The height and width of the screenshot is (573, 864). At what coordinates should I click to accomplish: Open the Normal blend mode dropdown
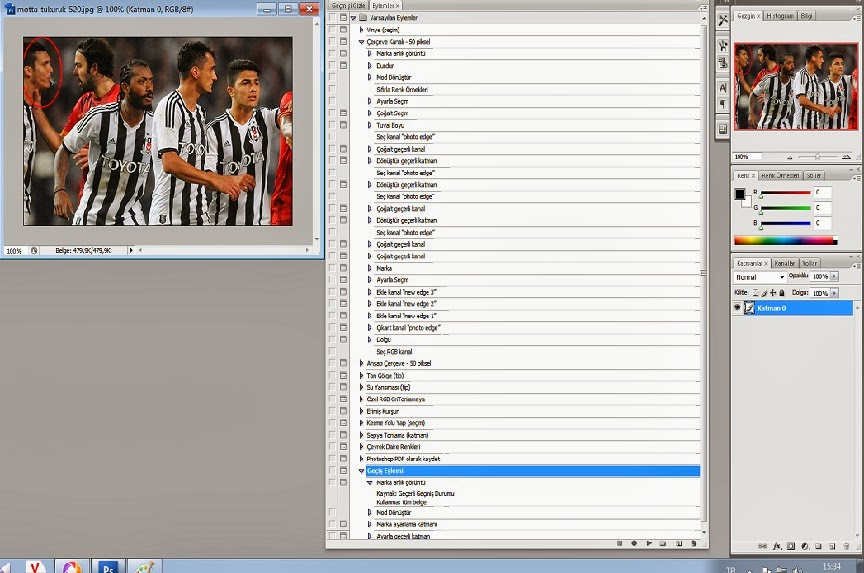[x=760, y=277]
